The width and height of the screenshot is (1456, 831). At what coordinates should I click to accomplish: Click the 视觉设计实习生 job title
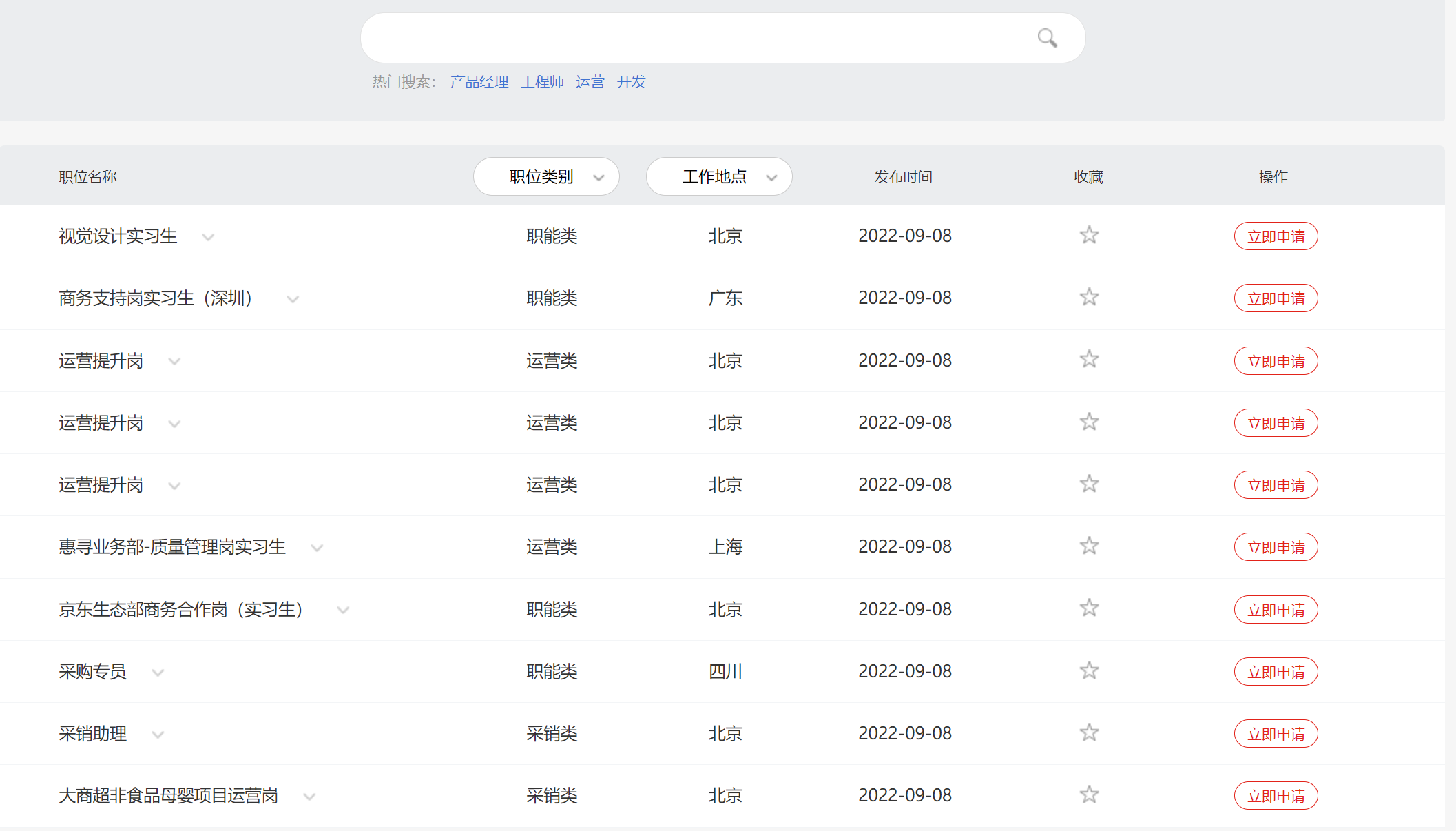[118, 236]
